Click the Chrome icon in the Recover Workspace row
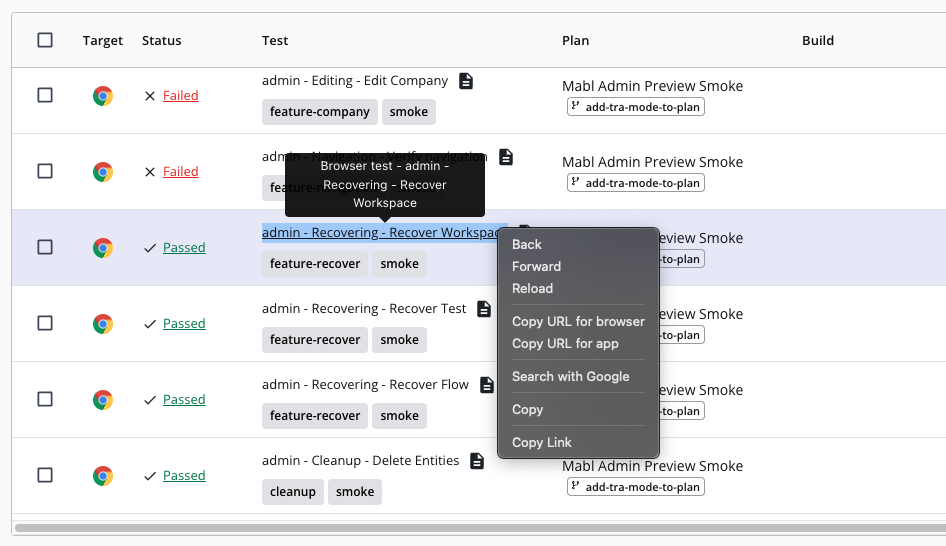Image resolution: width=946 pixels, height=546 pixels. (x=103, y=248)
